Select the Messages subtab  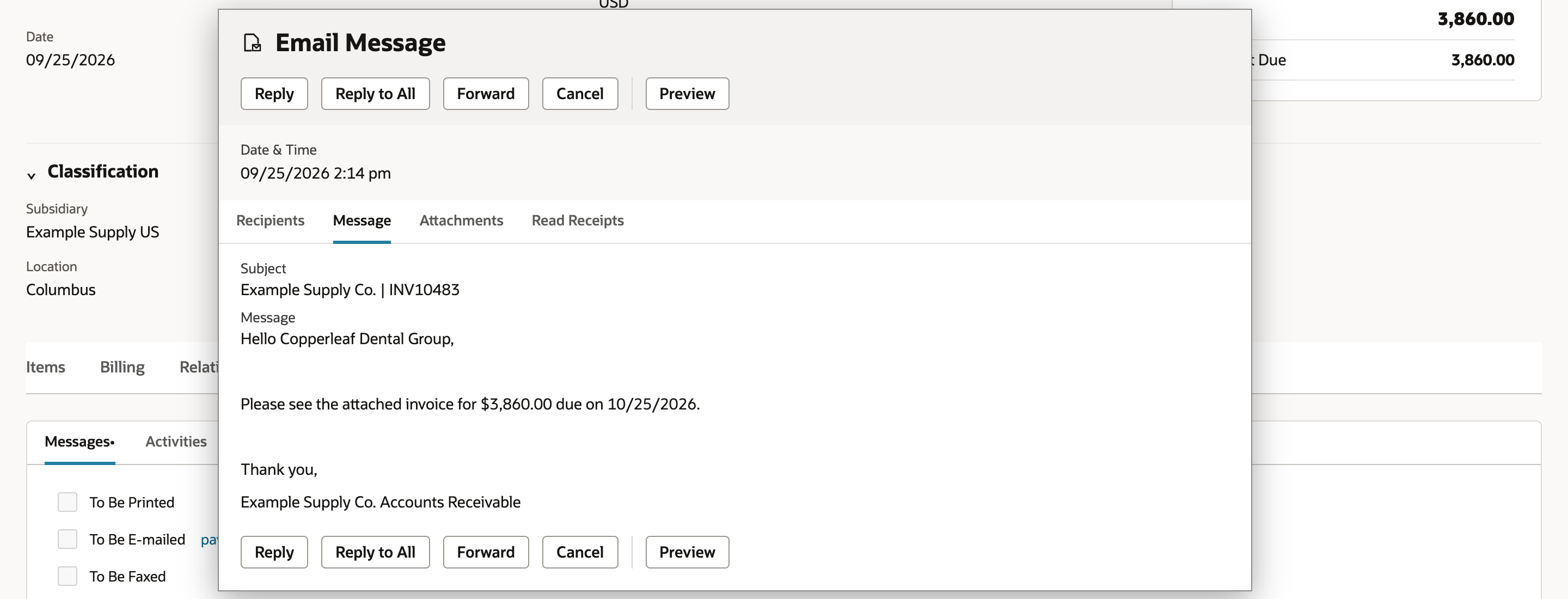click(x=79, y=441)
